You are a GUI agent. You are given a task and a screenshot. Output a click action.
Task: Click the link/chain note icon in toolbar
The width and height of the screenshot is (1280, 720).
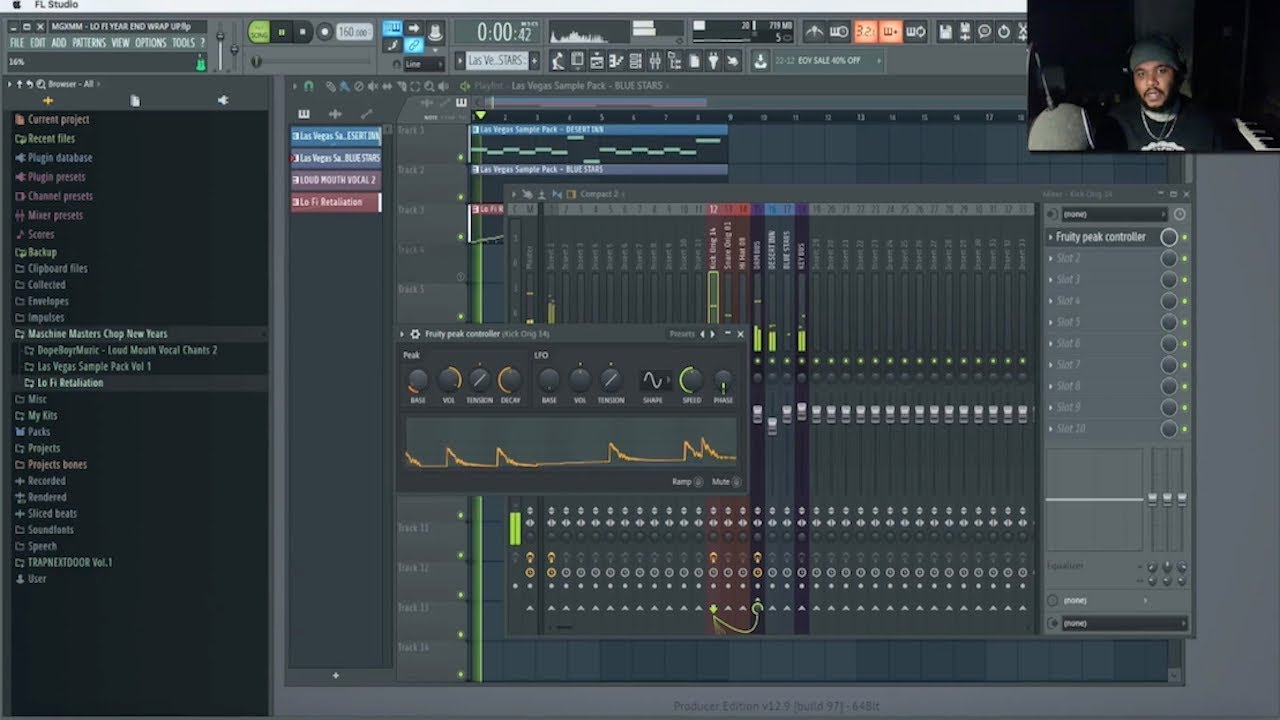coord(413,46)
